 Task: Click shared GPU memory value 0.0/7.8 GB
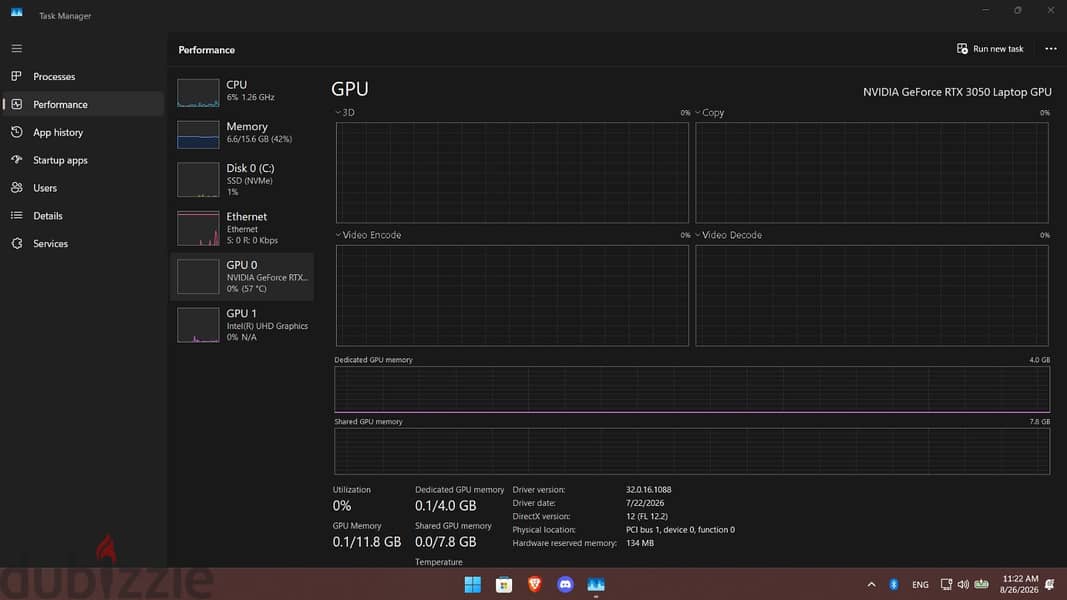(446, 542)
